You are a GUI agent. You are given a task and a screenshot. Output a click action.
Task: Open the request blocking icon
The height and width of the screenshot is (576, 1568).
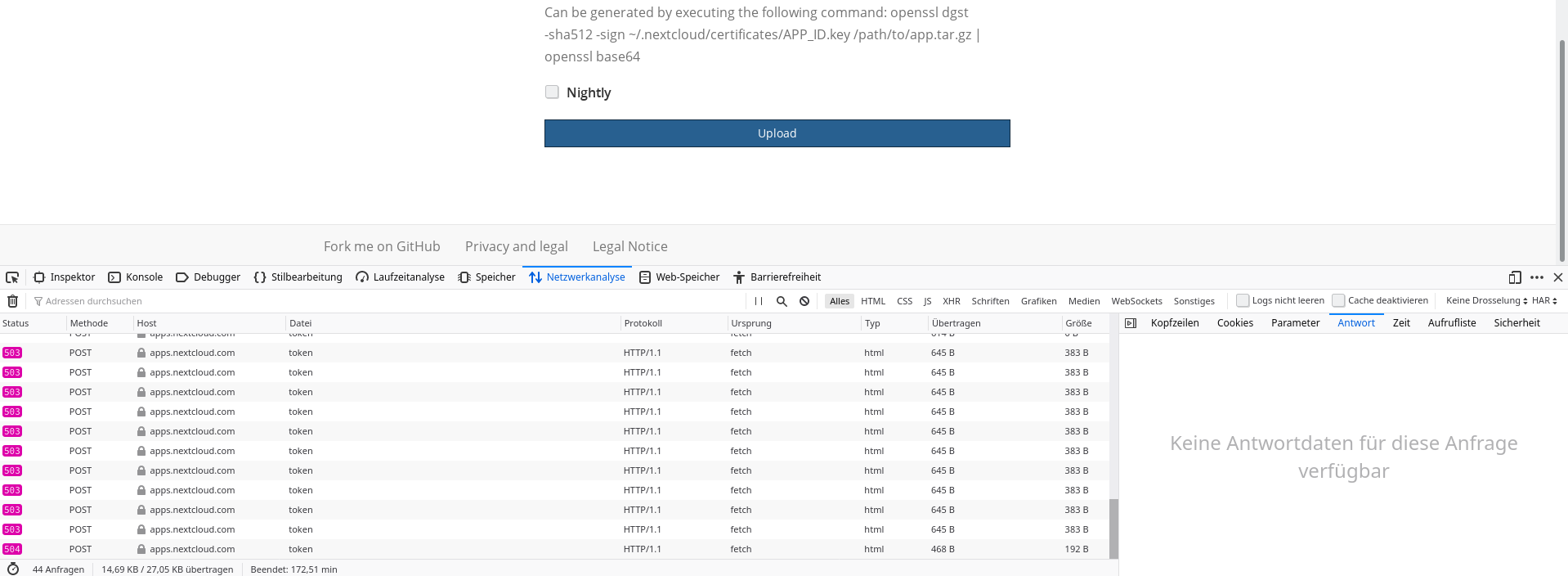pyautogui.click(x=804, y=301)
